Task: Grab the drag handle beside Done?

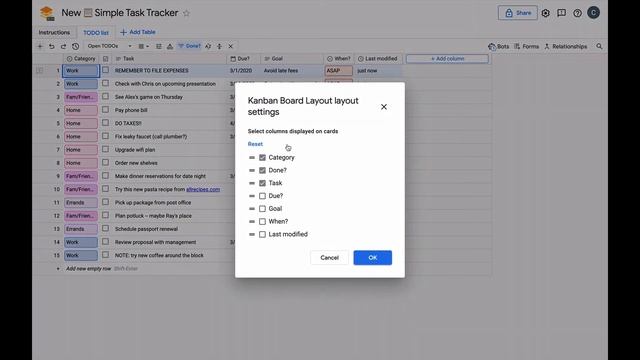Action: (x=252, y=170)
